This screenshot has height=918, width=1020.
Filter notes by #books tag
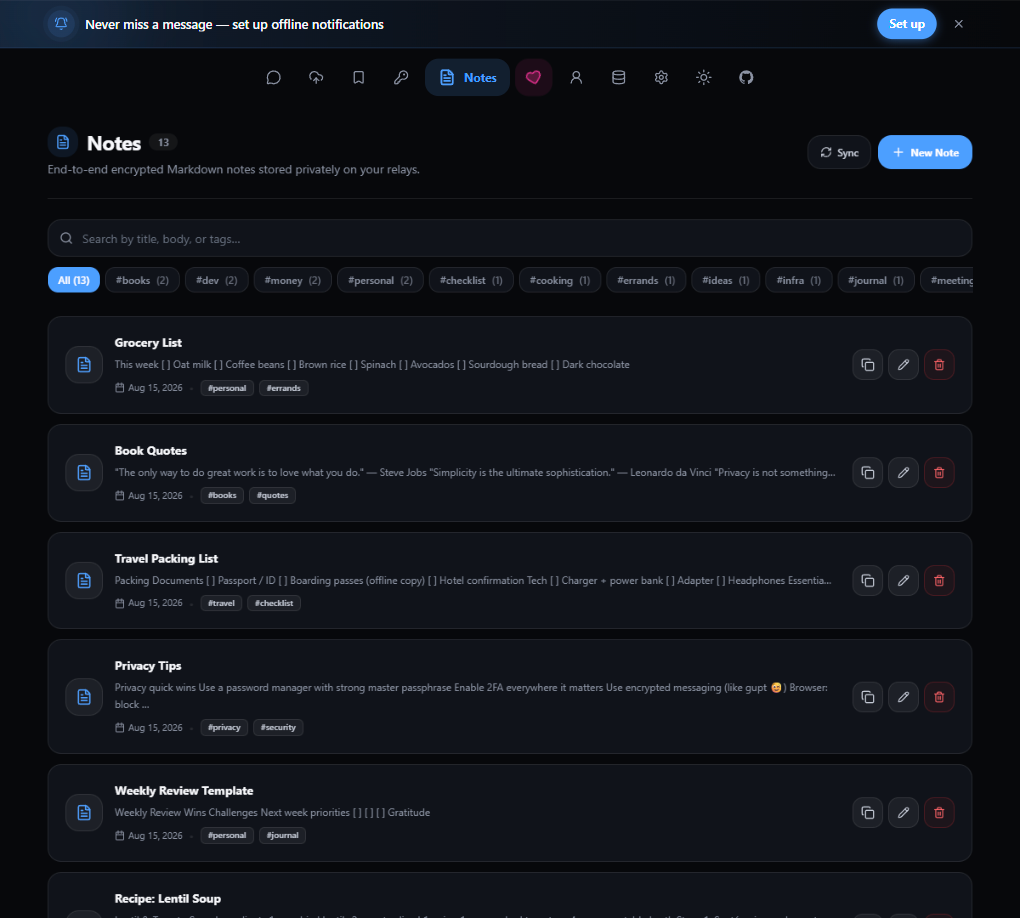(142, 280)
